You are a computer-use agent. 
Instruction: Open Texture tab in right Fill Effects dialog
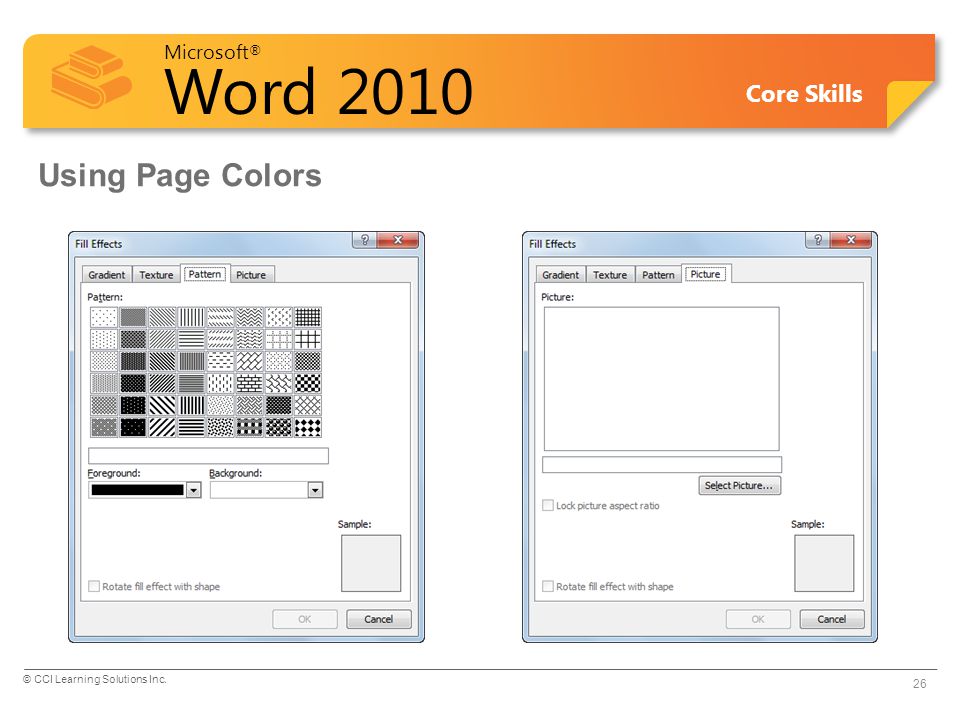[x=610, y=275]
